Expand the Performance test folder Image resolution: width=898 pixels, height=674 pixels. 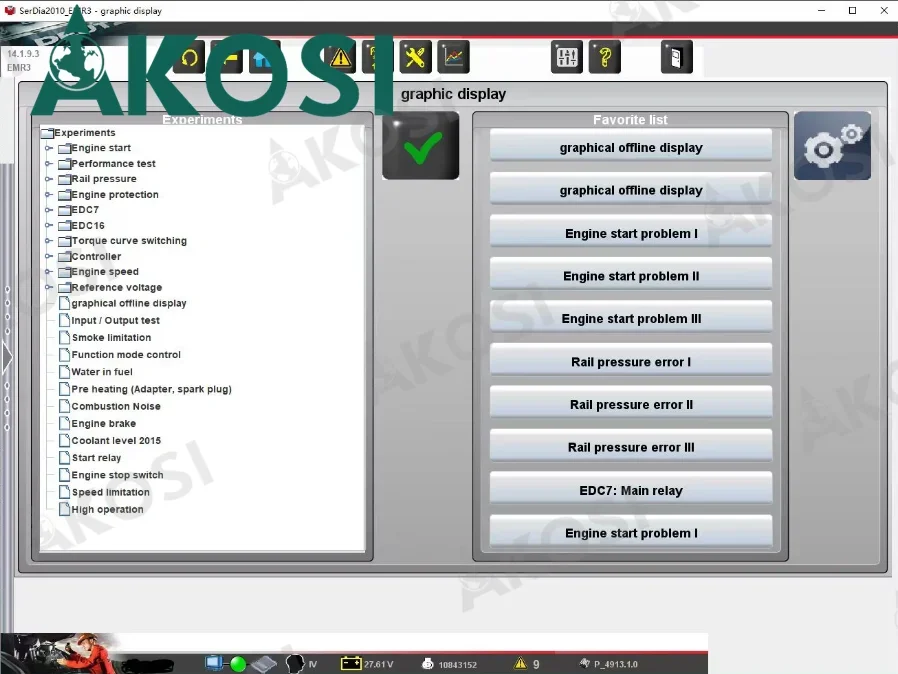(49, 164)
